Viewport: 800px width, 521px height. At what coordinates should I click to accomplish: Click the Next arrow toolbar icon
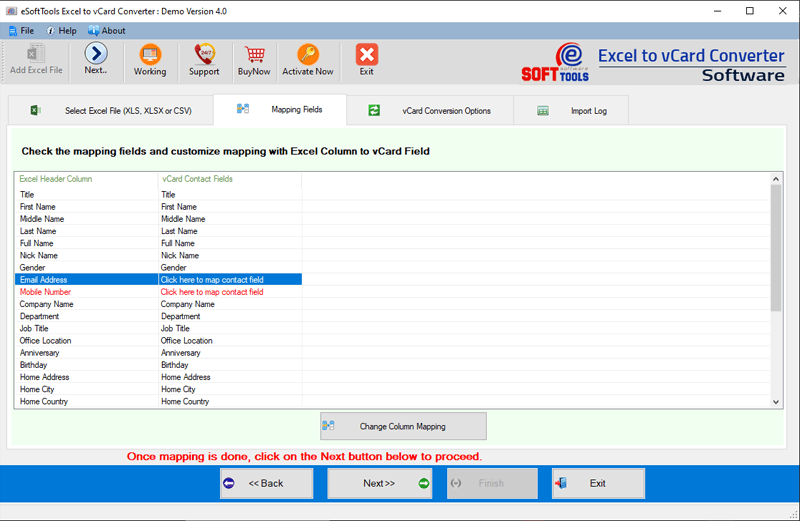pyautogui.click(x=96, y=53)
